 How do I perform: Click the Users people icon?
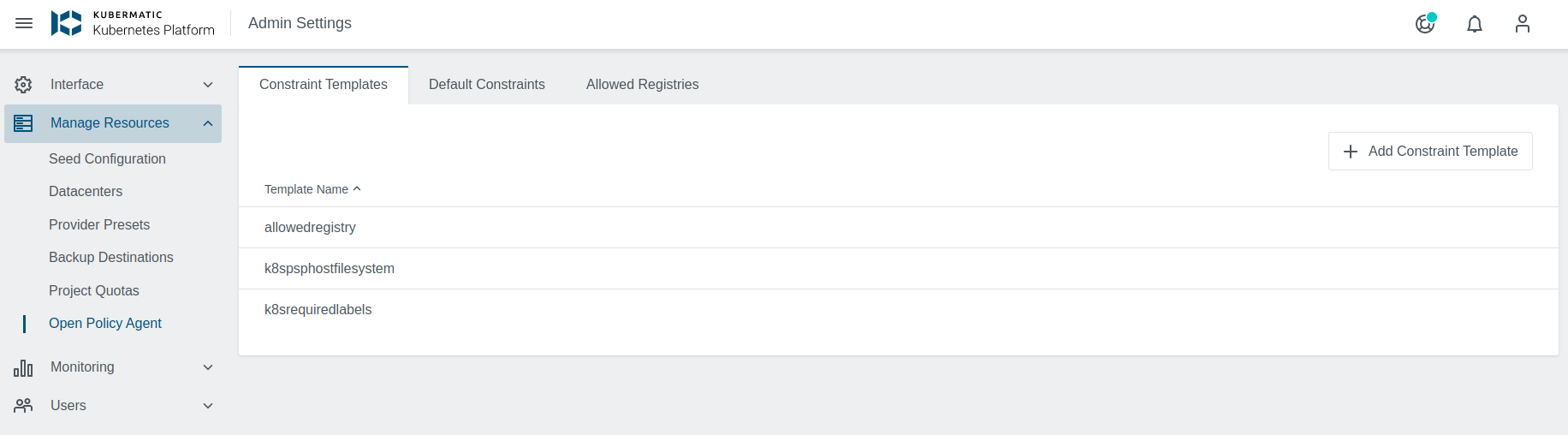[x=23, y=406]
